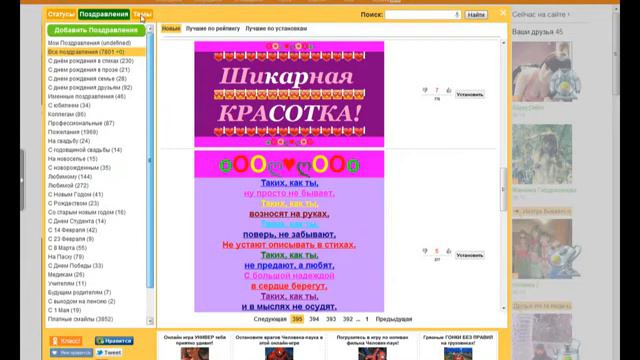
Task: Go to the Предыдущая page link
Action: [x=393, y=319]
